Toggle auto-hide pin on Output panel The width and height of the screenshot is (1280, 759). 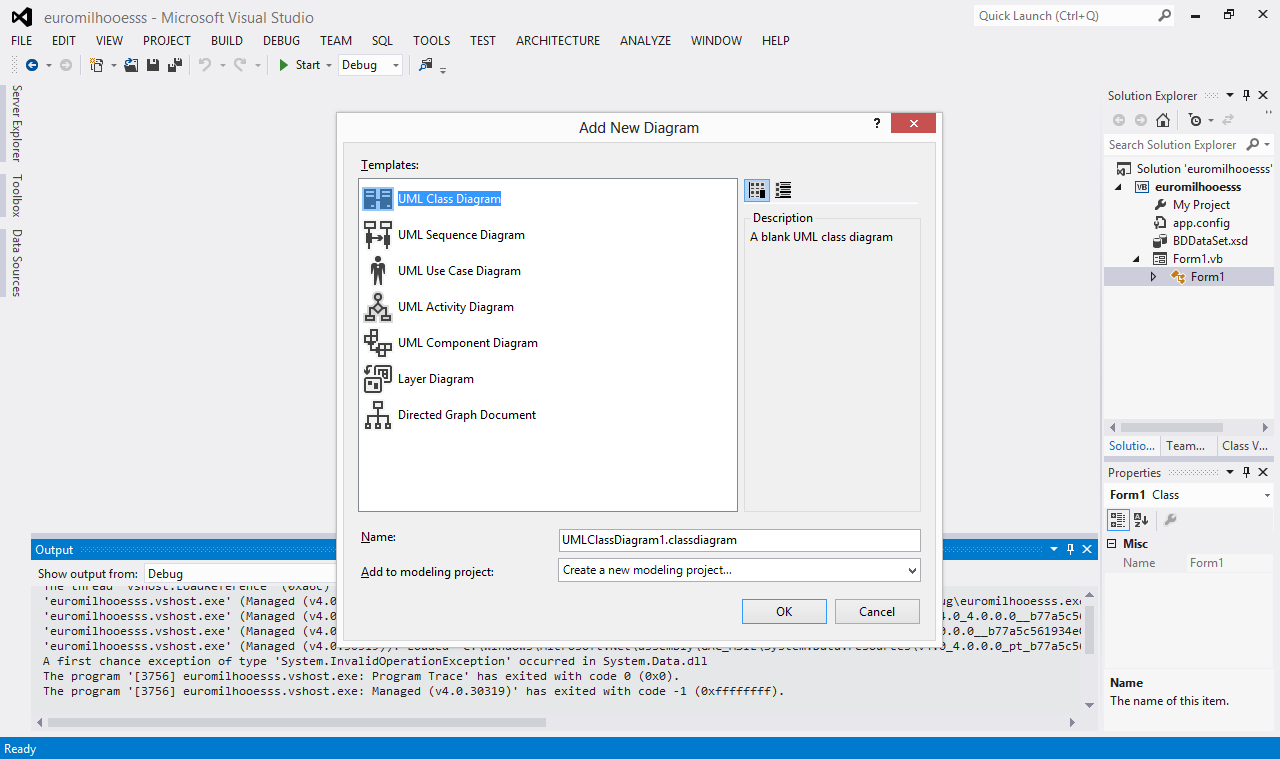point(1070,550)
